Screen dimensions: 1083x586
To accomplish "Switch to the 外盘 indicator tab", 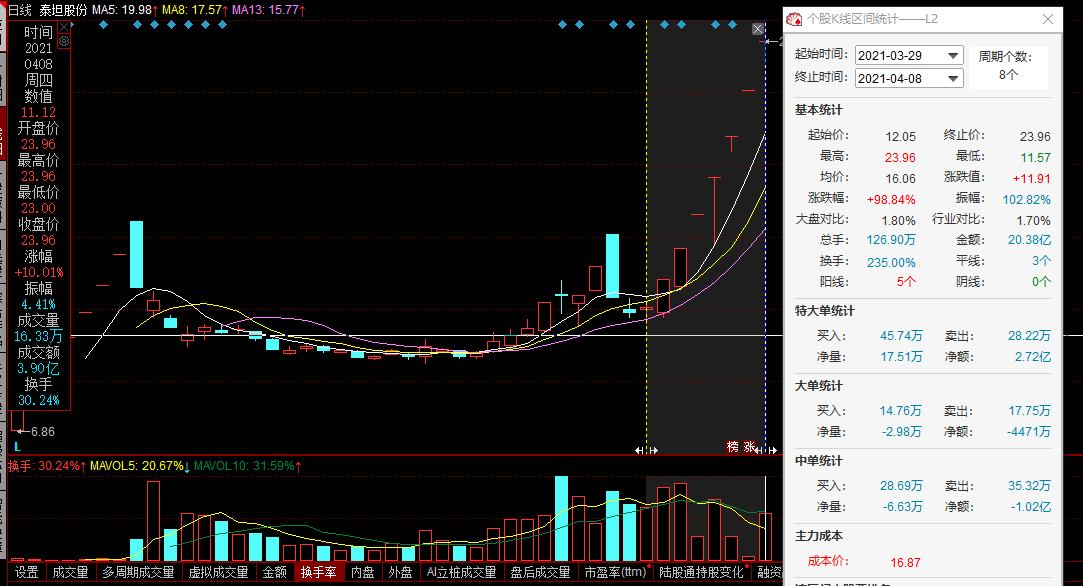I will point(400,572).
